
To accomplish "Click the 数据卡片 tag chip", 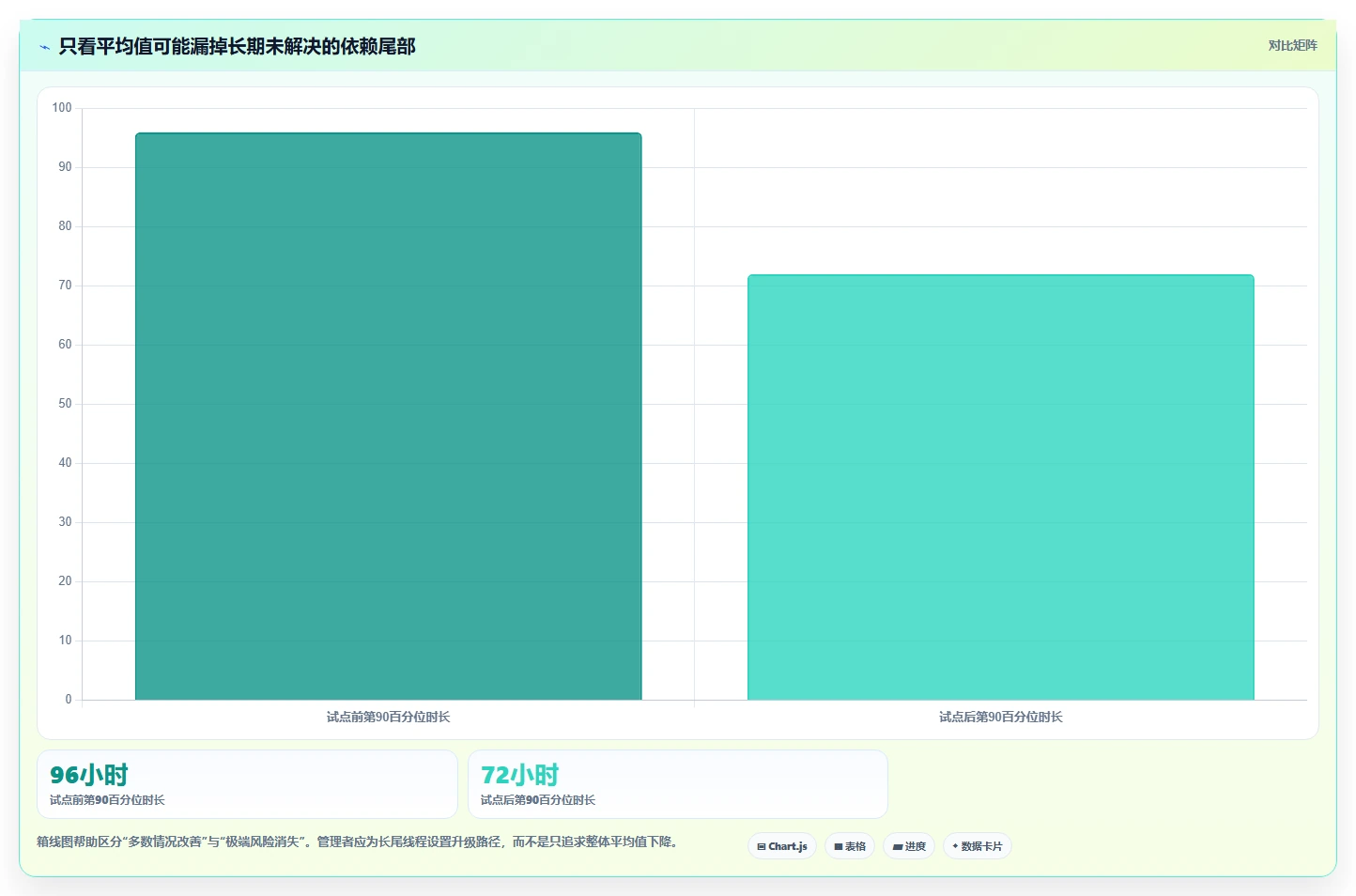I will coord(978,846).
